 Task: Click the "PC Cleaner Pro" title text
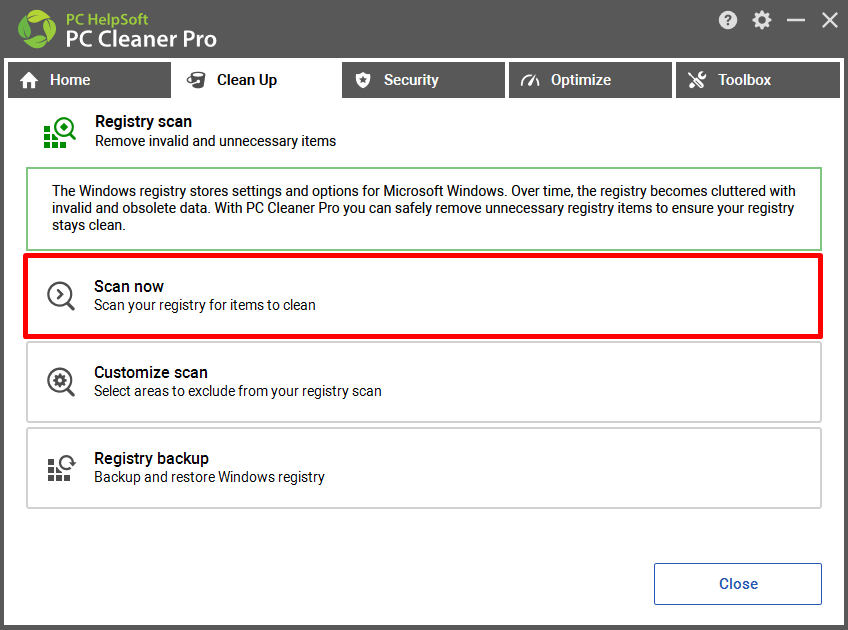coord(141,39)
